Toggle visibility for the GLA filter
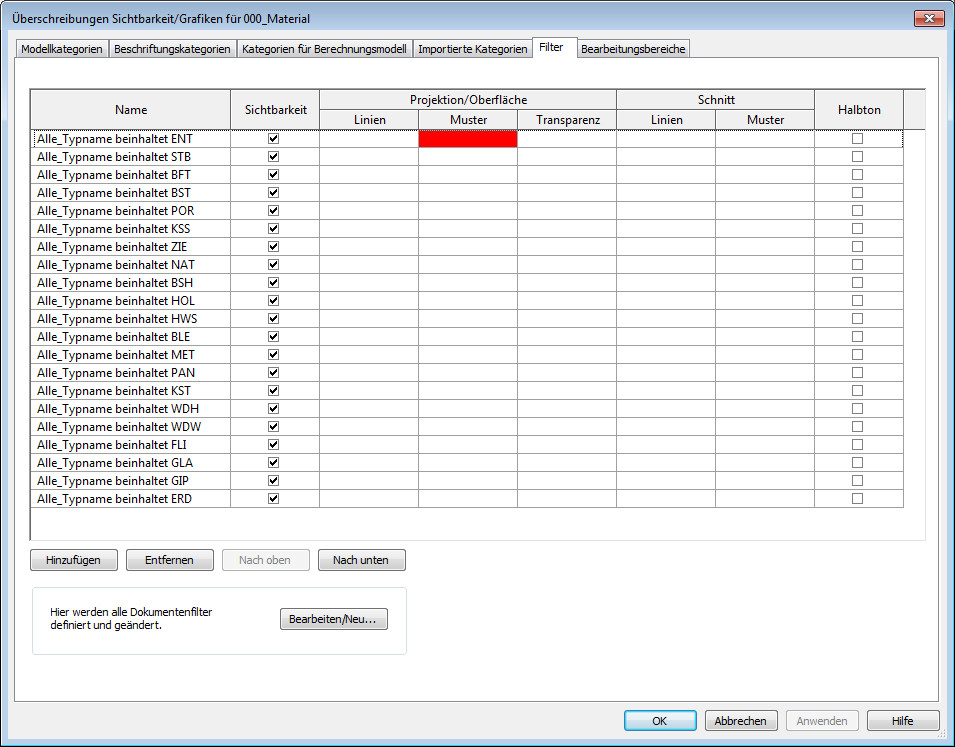This screenshot has width=955, height=747. (273, 463)
